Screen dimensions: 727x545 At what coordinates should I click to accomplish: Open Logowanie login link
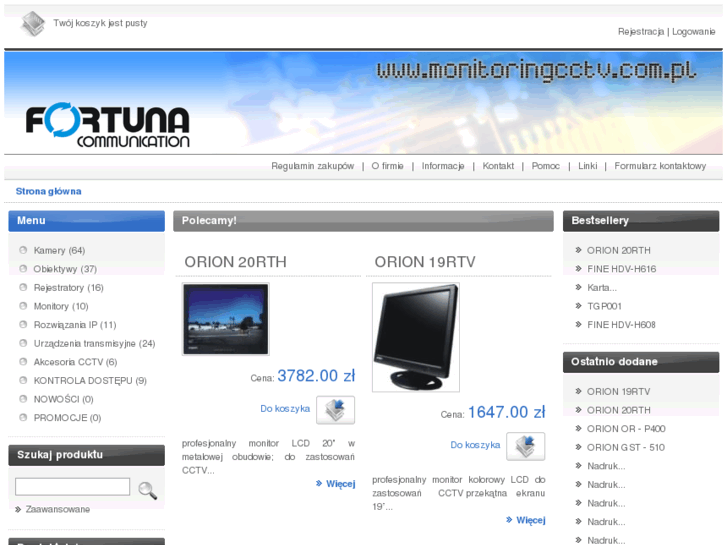tap(694, 32)
